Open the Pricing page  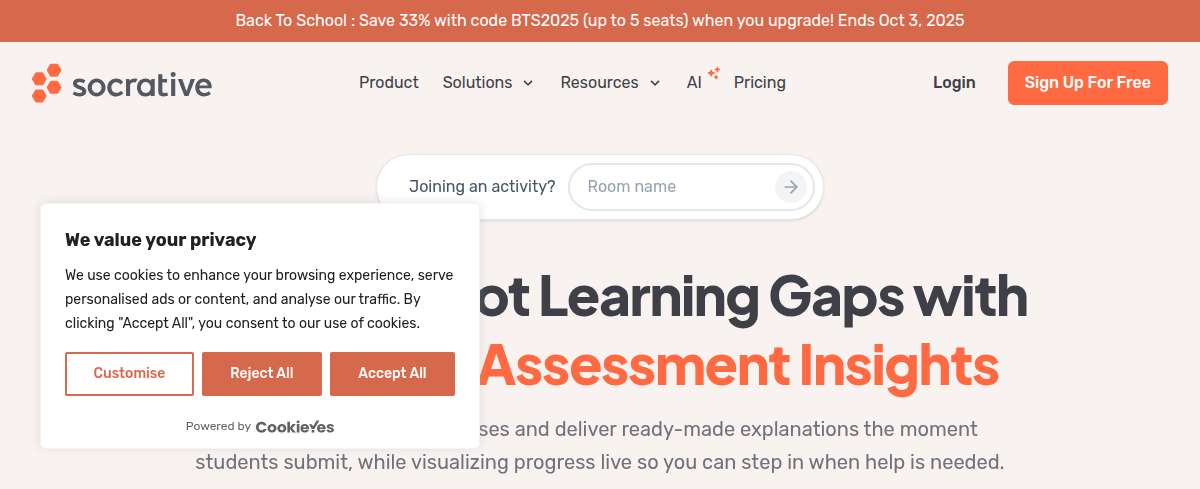pyautogui.click(x=760, y=83)
